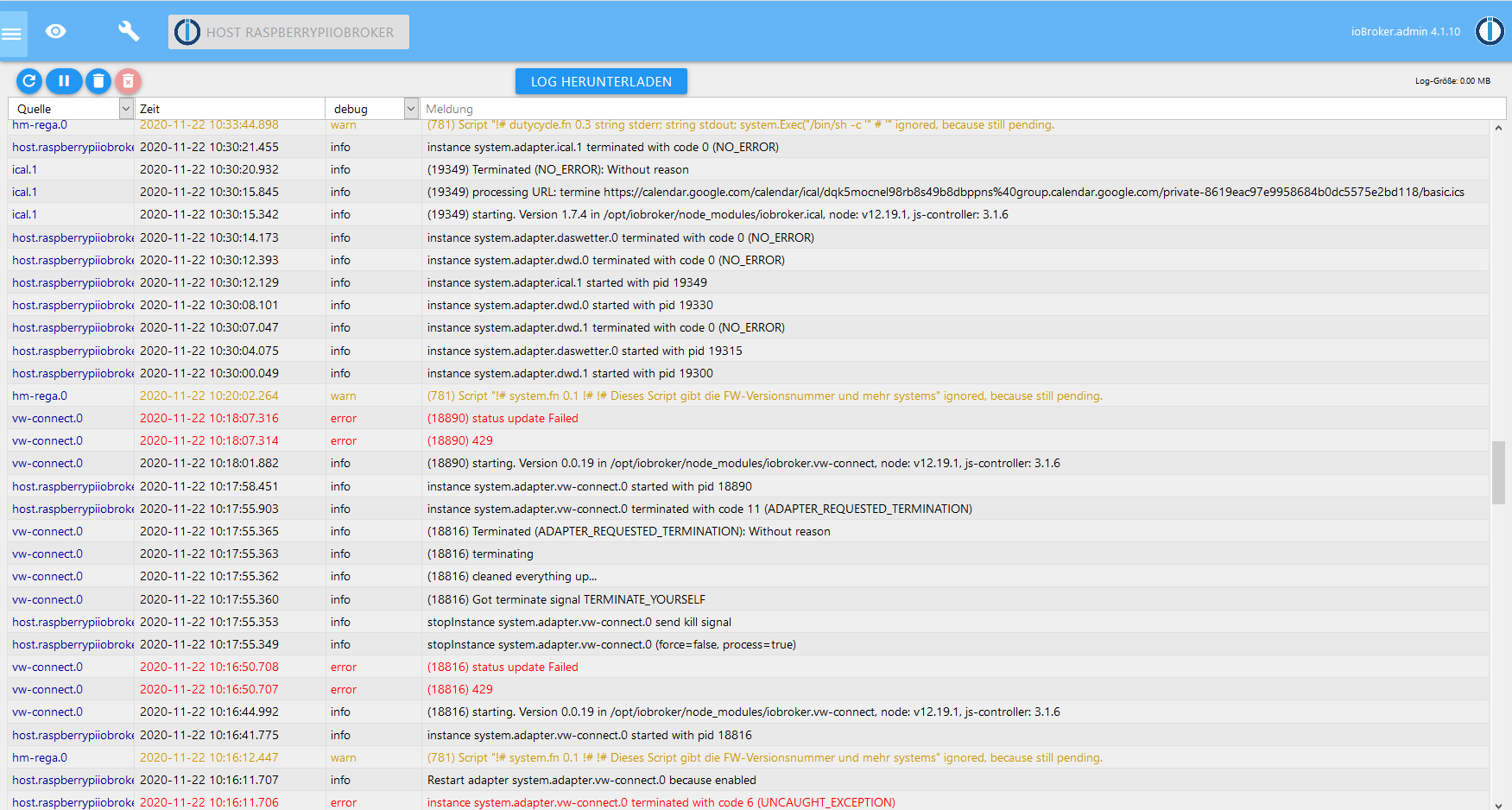
Task: Select host source at 10:30:21.455
Action: tap(73, 147)
